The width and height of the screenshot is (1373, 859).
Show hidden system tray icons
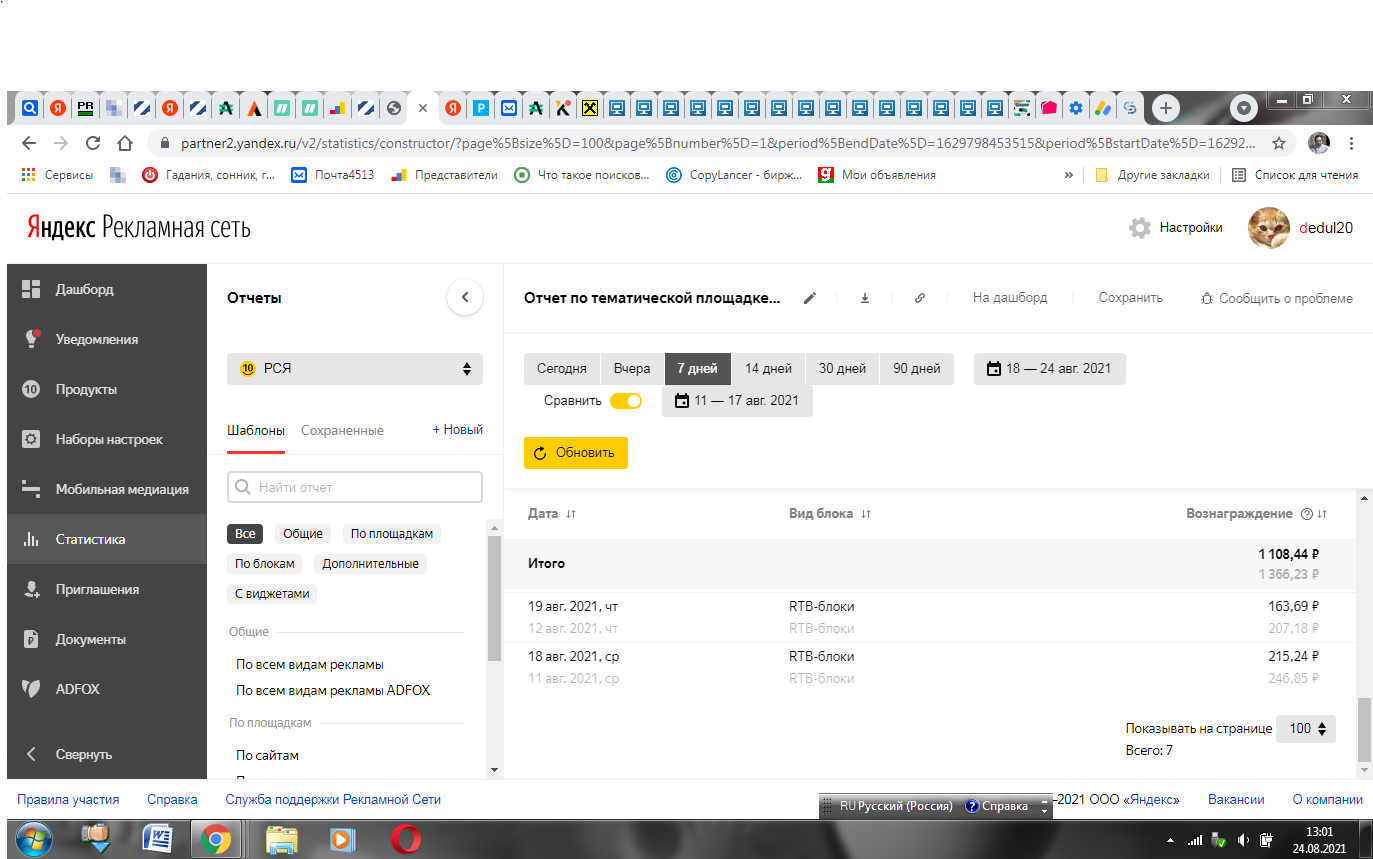coord(1170,840)
